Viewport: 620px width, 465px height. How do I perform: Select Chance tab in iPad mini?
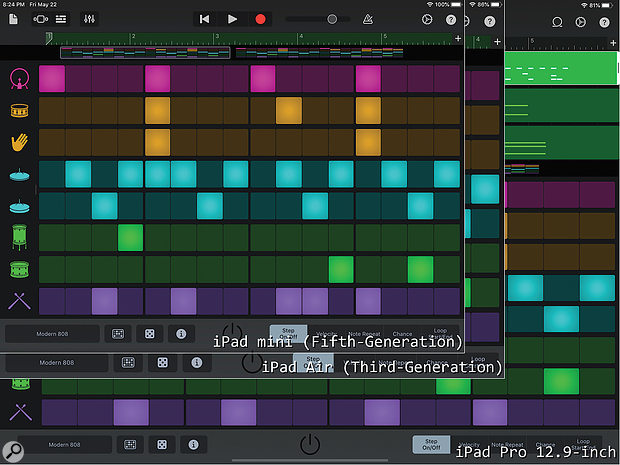[x=402, y=334]
